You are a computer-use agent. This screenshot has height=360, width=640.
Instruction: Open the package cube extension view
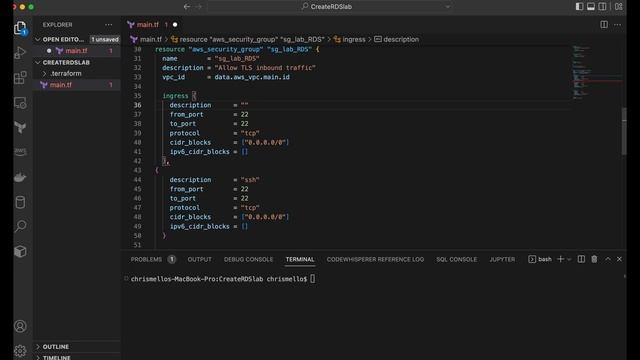pyautogui.click(x=20, y=251)
